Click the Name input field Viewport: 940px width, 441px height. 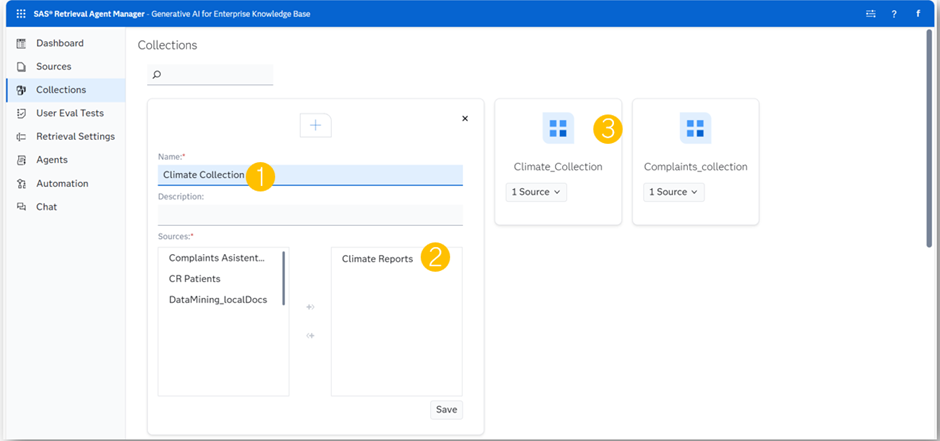[310, 175]
